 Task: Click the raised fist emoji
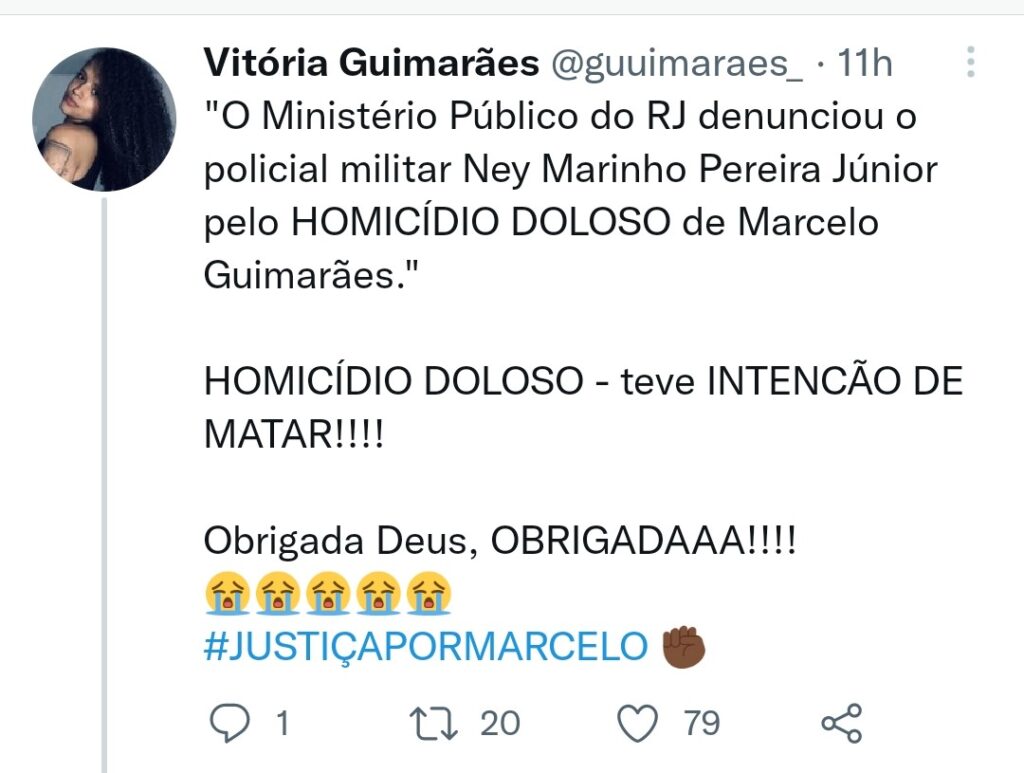click(683, 646)
